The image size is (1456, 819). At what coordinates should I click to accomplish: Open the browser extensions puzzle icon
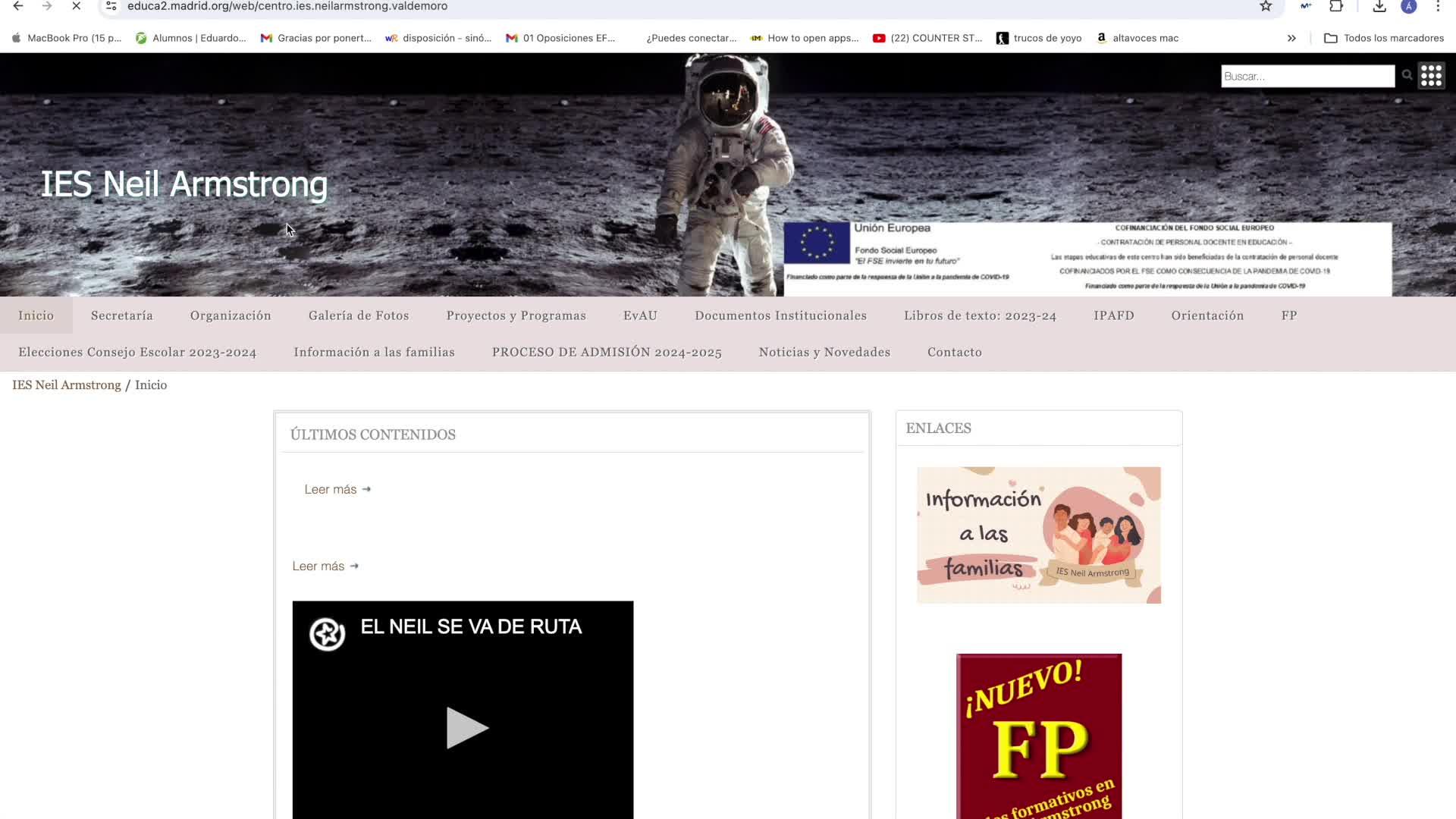coord(1336,6)
